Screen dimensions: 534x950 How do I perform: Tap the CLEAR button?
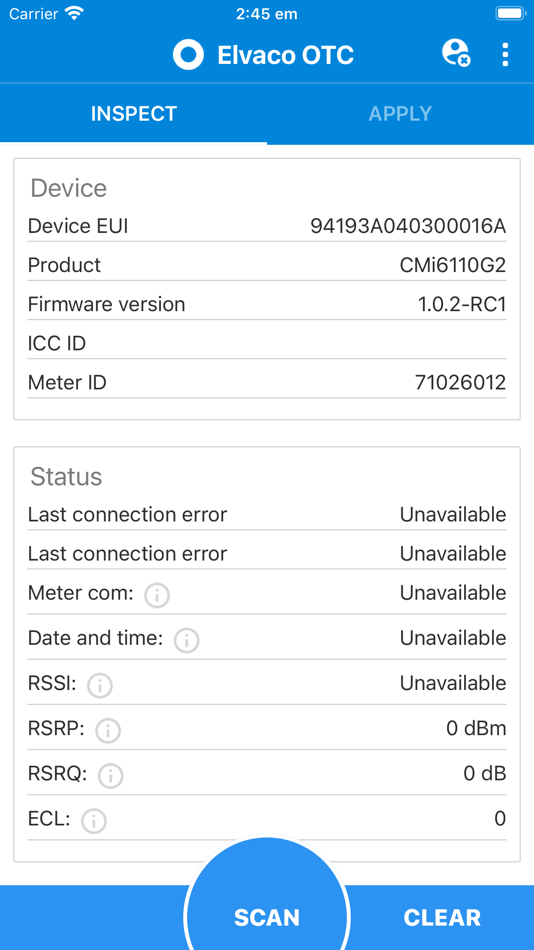[x=442, y=917]
